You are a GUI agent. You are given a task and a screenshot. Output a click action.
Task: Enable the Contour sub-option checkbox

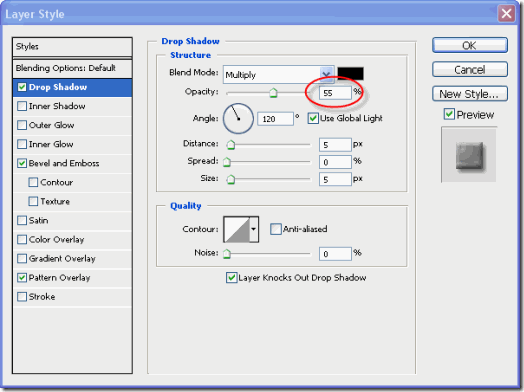click(33, 182)
